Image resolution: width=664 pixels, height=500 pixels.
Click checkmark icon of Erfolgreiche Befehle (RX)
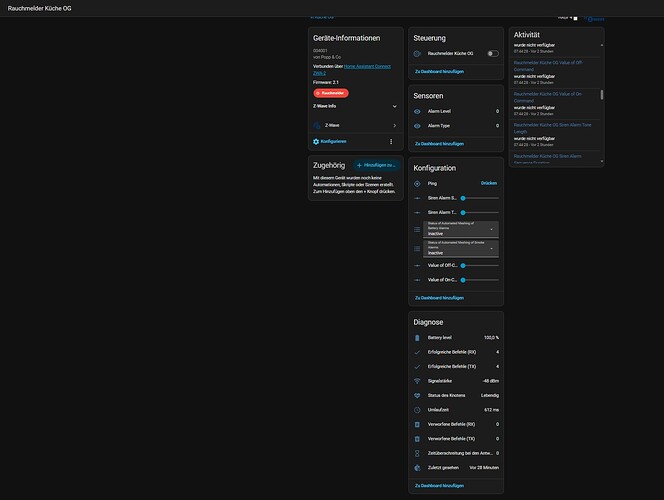click(x=417, y=352)
